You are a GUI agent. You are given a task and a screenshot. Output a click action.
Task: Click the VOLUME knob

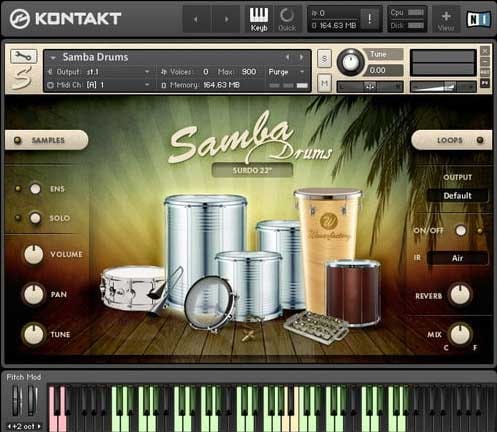tap(34, 254)
